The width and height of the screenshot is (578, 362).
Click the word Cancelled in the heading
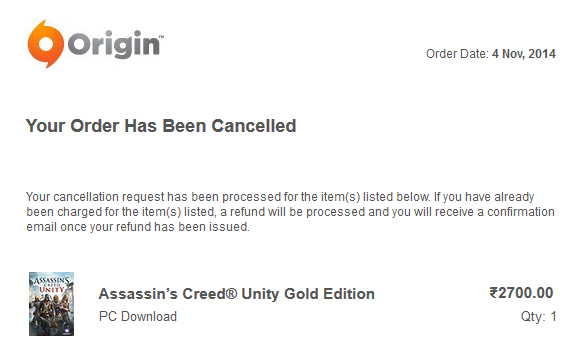pyautogui.click(x=254, y=126)
